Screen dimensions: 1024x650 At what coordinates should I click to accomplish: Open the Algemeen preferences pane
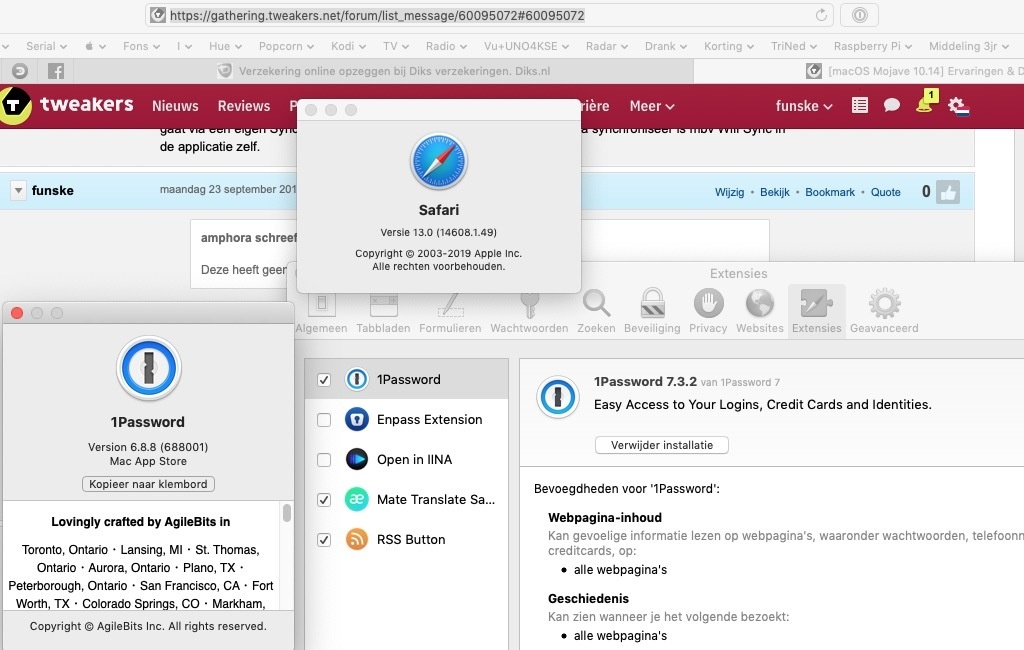321,314
